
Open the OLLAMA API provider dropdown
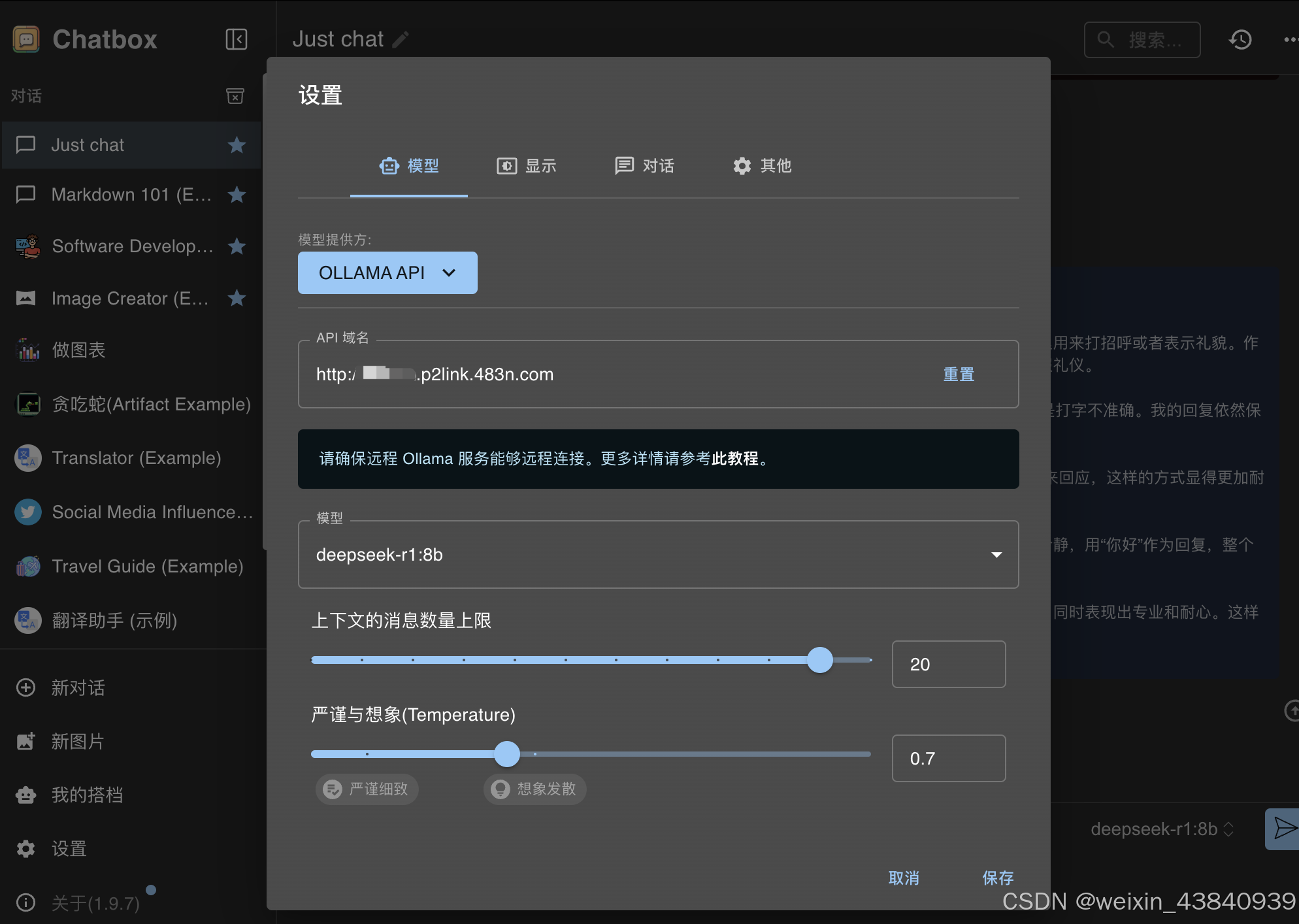(387, 272)
